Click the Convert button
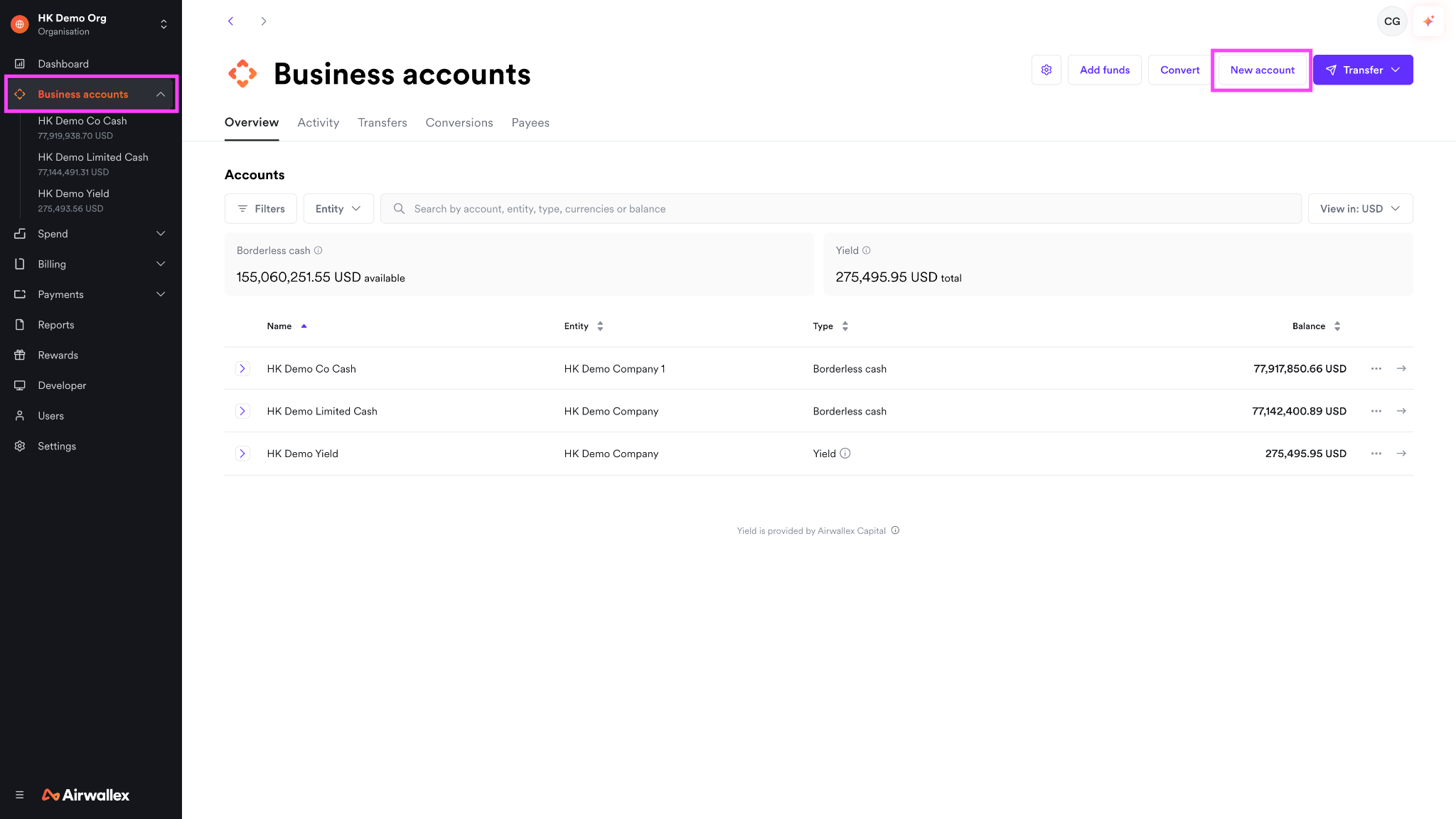1456x819 pixels. 1180,70
